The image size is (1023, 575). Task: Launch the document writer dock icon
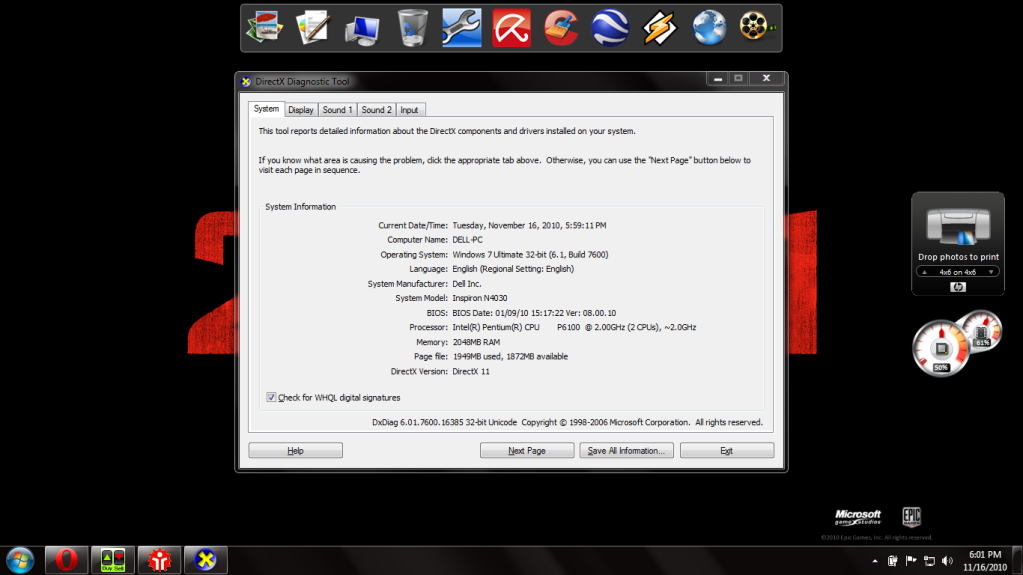pos(313,27)
